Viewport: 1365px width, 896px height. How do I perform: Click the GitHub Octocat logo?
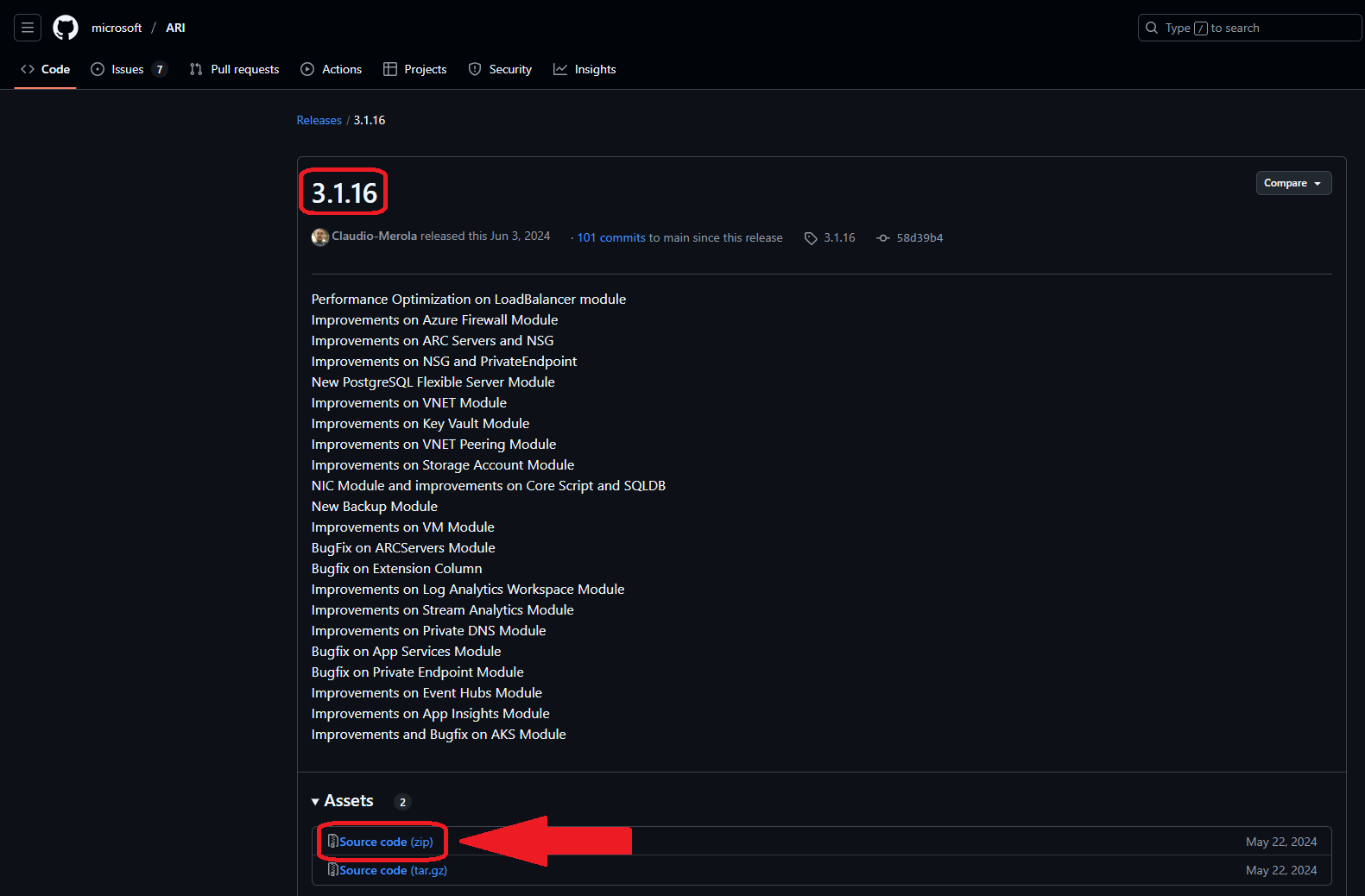[x=66, y=28]
